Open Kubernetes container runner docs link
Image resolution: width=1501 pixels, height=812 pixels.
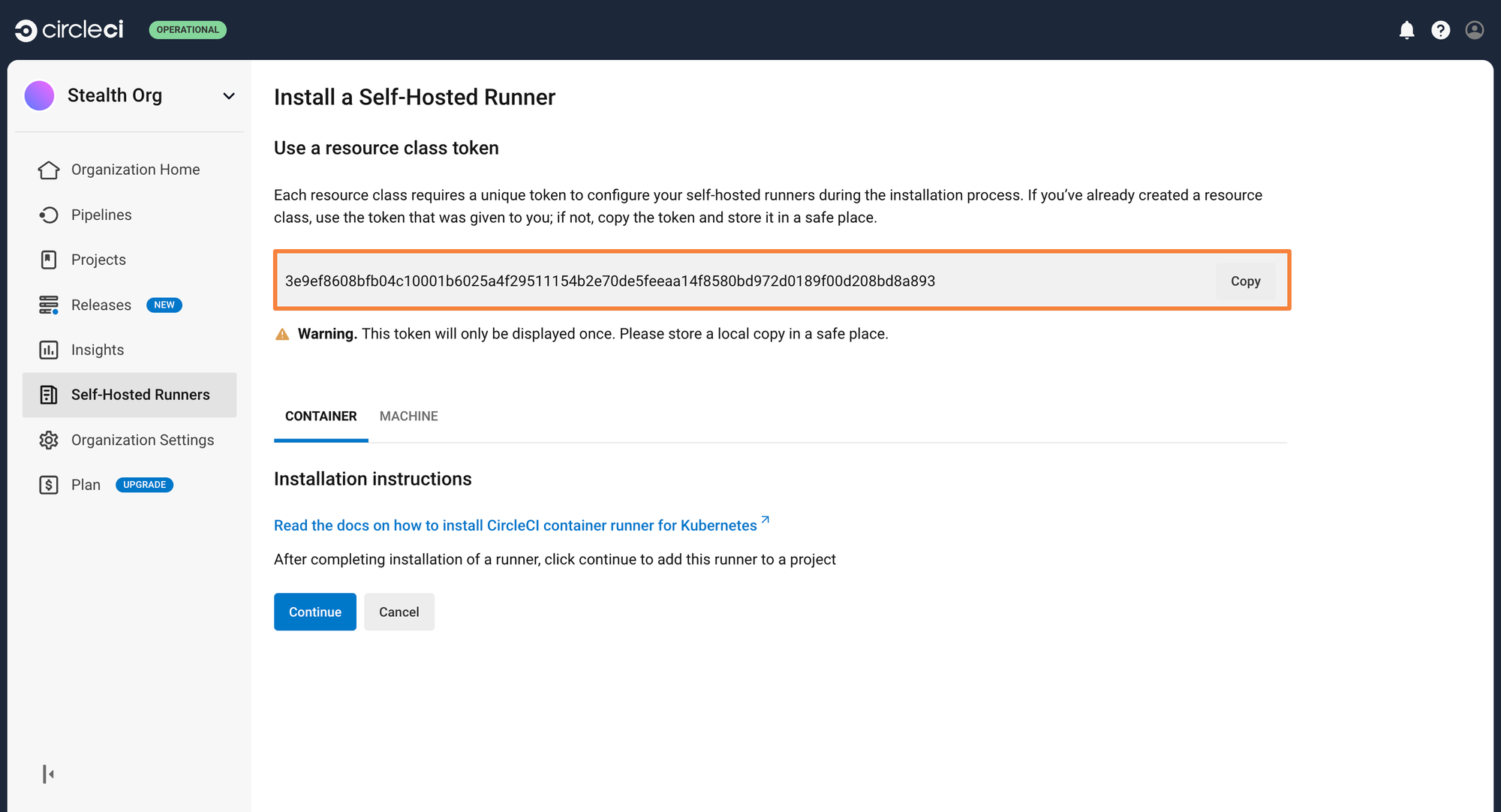pos(516,525)
